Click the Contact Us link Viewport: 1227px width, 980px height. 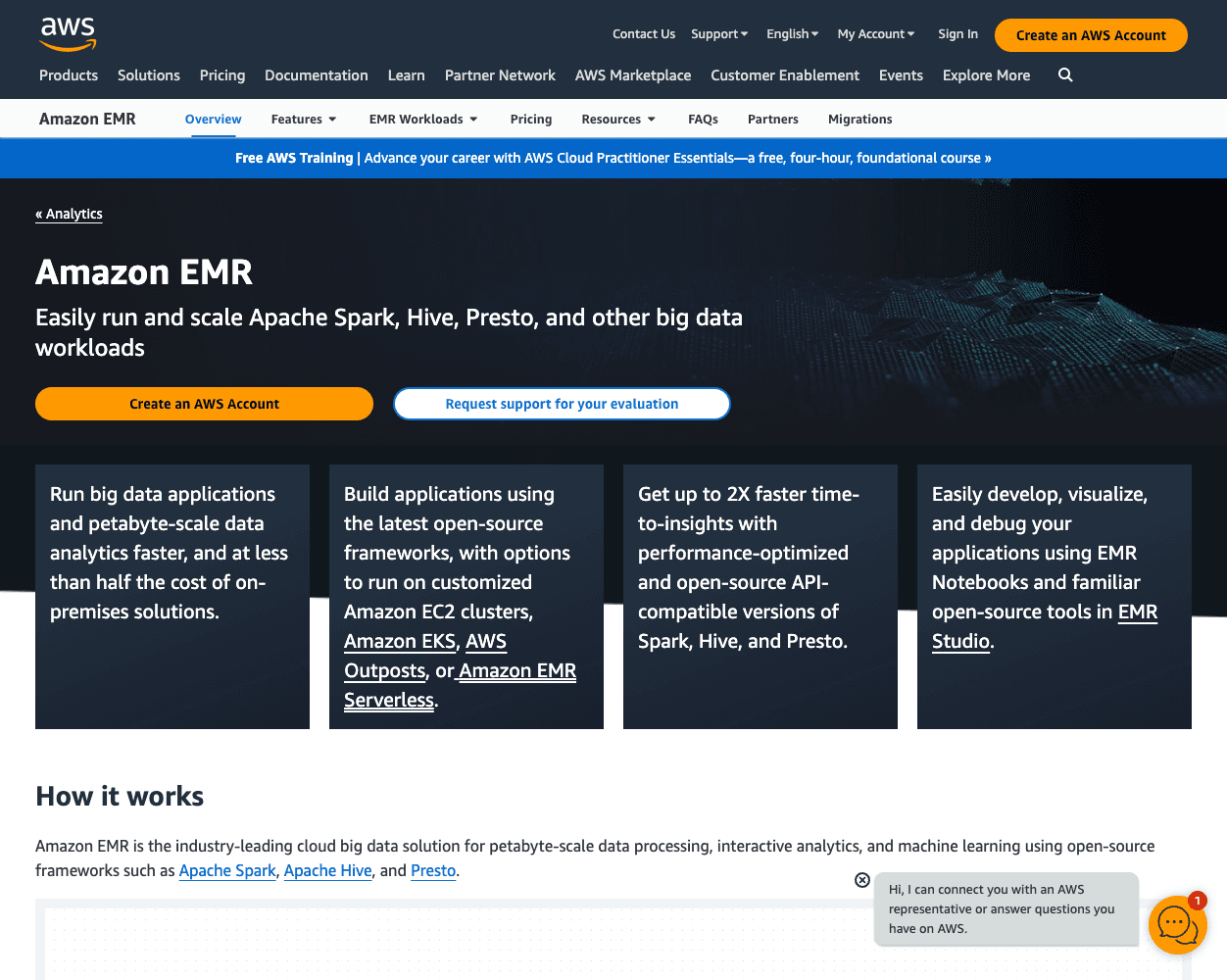[x=644, y=34]
